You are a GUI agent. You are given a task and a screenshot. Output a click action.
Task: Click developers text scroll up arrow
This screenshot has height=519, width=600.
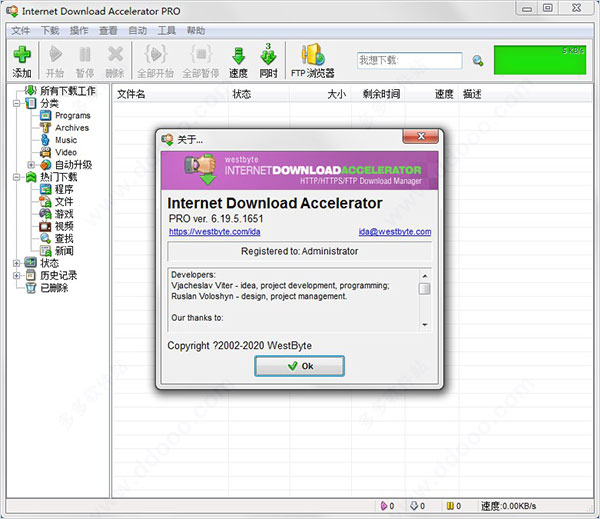425,276
